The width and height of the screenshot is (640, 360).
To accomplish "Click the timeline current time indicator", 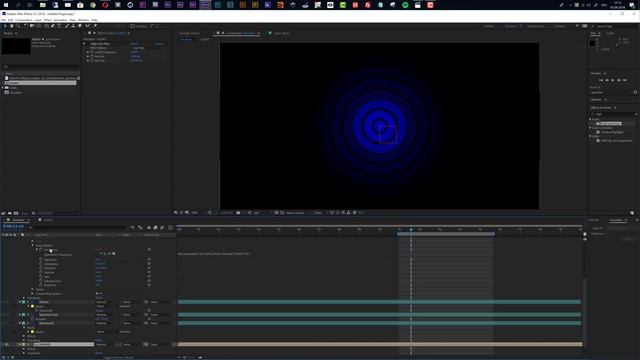I will tap(411, 230).
